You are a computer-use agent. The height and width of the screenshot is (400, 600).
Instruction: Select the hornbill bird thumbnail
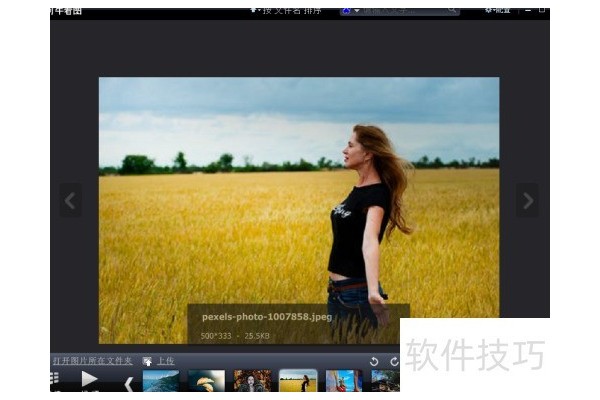pos(207,380)
